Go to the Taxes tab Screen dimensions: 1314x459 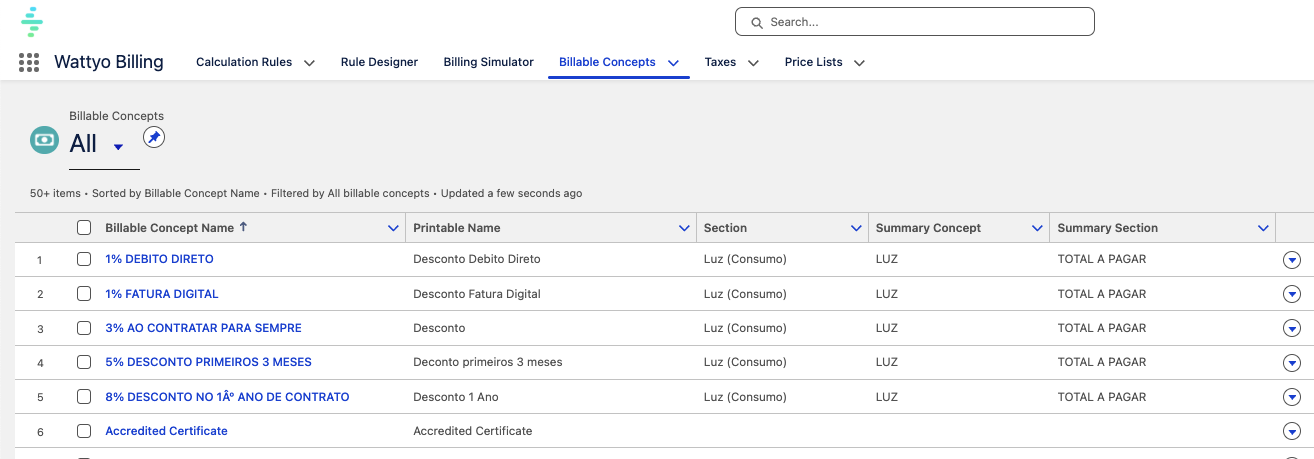point(720,62)
